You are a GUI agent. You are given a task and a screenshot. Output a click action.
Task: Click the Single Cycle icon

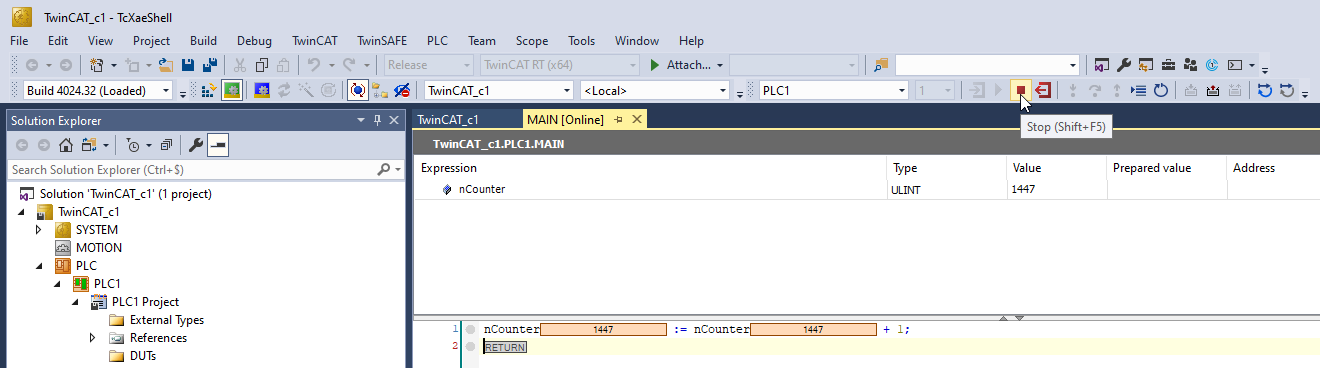coord(1161,90)
